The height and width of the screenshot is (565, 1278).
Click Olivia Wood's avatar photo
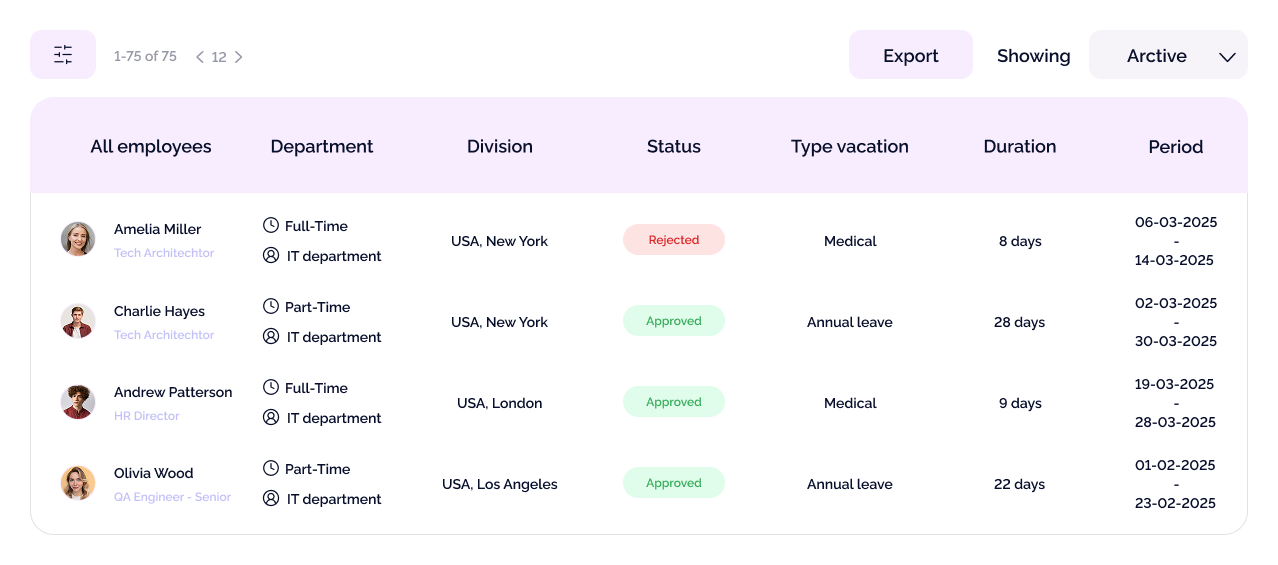click(x=78, y=483)
